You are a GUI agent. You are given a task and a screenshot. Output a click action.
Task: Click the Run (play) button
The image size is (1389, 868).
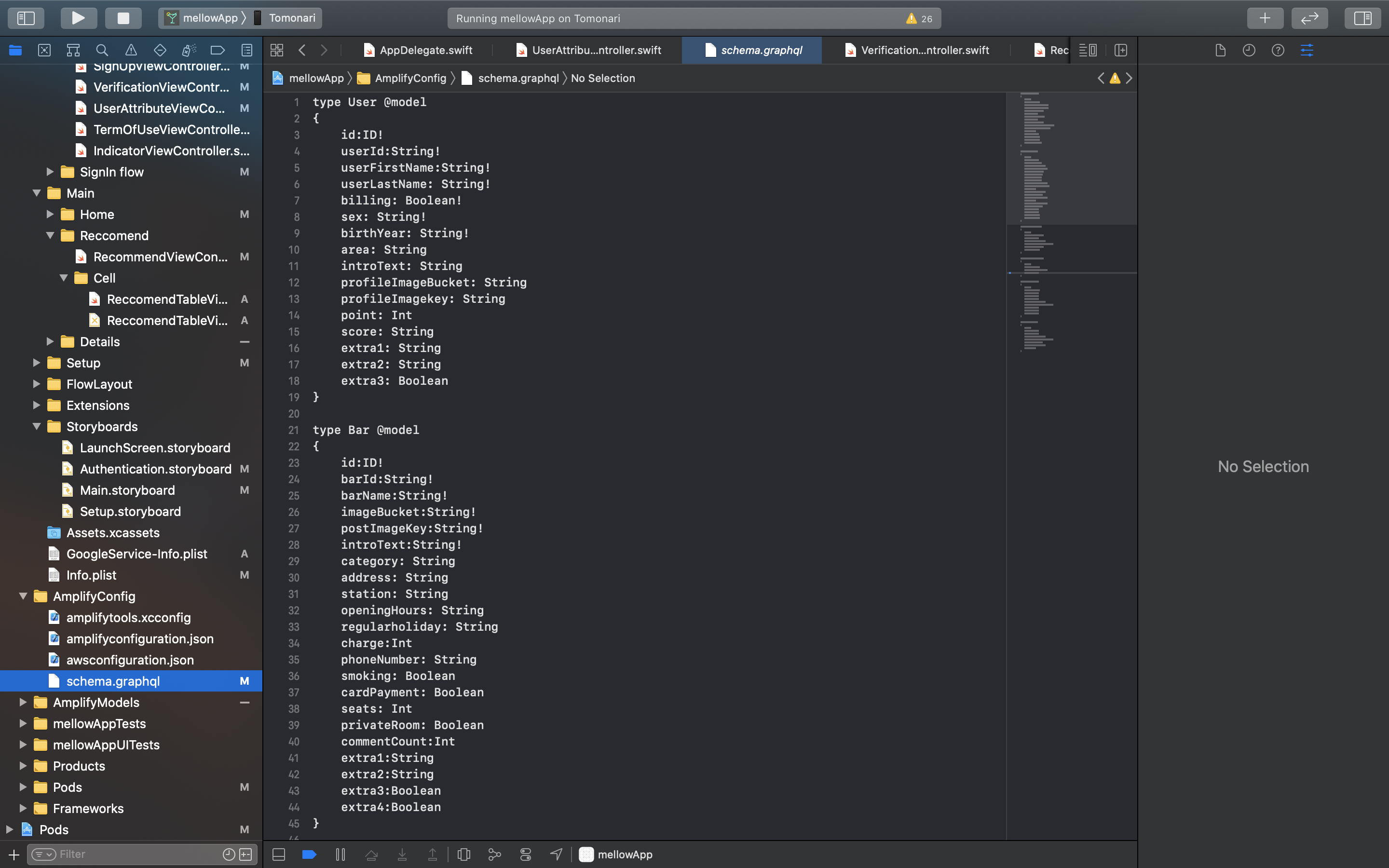78,18
